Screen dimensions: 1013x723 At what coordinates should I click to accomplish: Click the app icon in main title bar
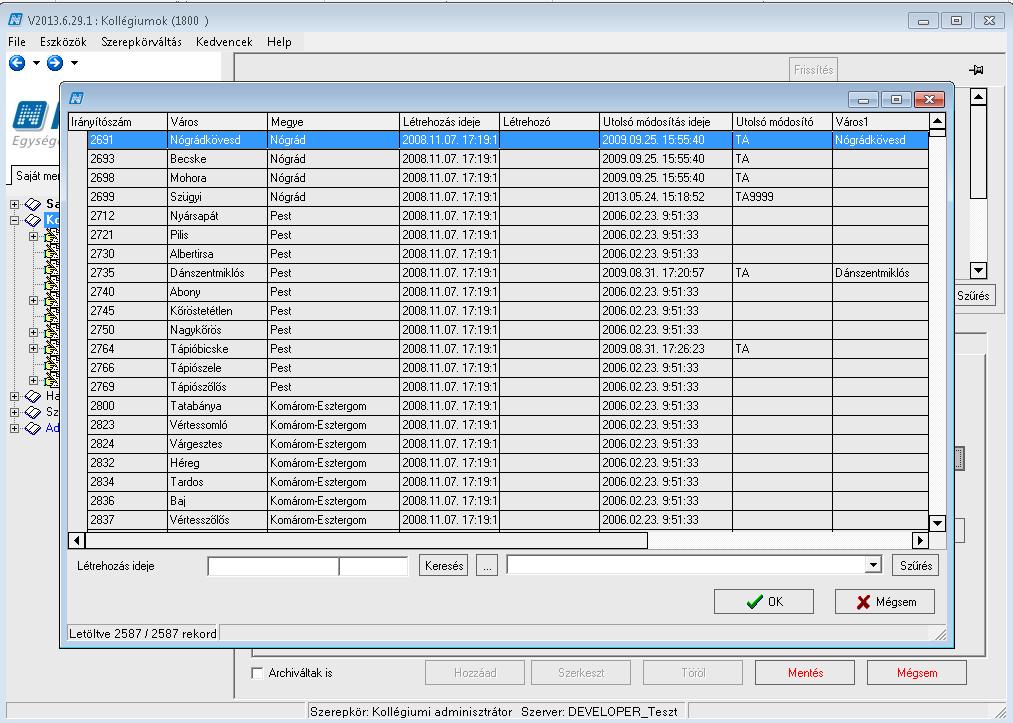tap(15, 20)
